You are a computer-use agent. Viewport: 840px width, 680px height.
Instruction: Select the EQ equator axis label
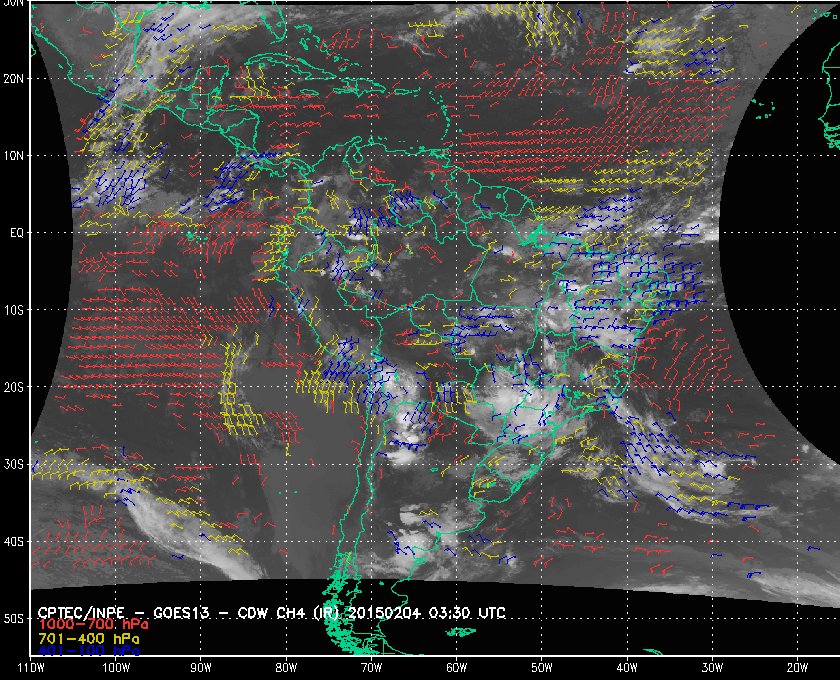[17, 233]
